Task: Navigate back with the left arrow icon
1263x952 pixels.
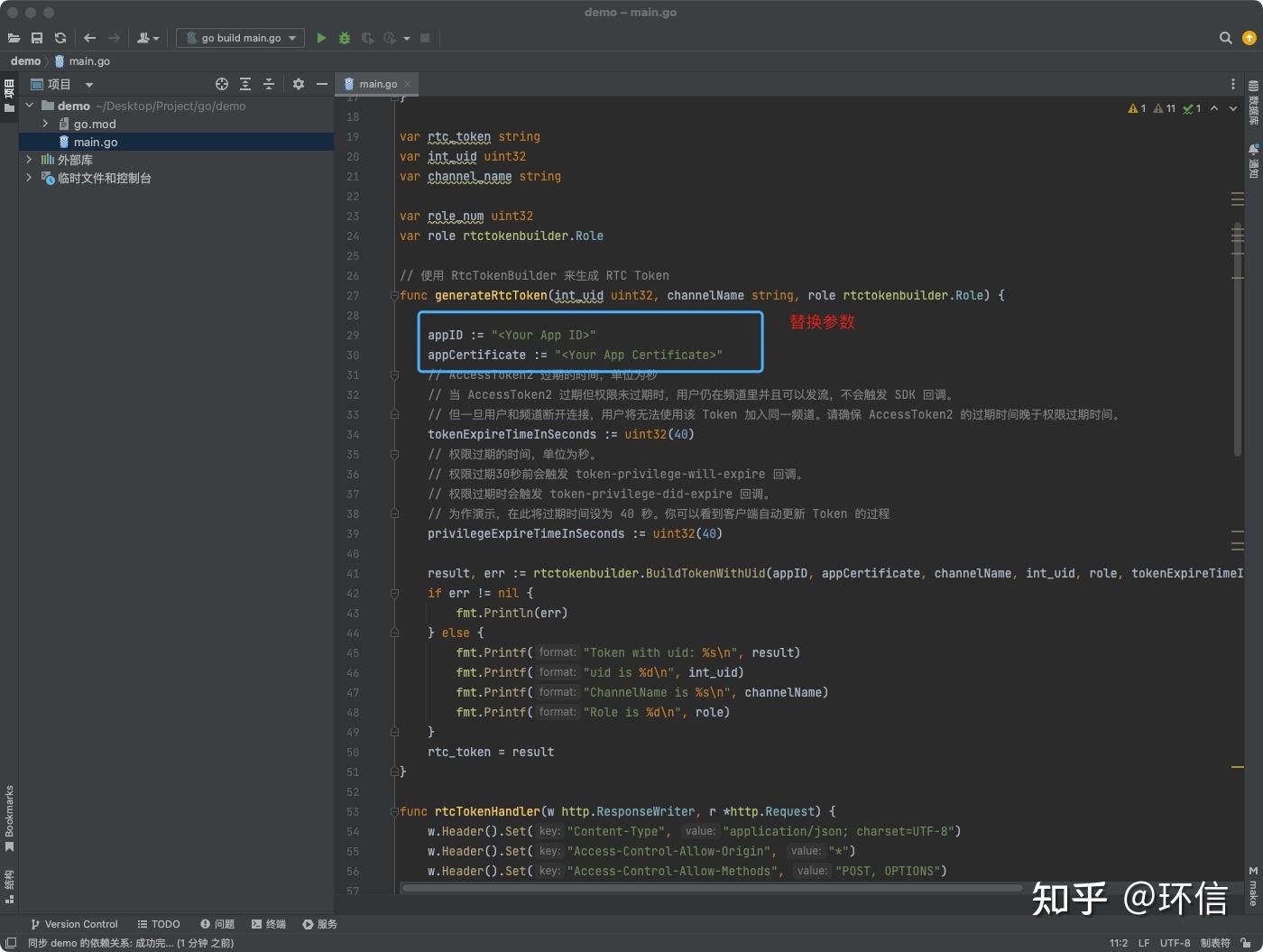Action: coord(89,38)
